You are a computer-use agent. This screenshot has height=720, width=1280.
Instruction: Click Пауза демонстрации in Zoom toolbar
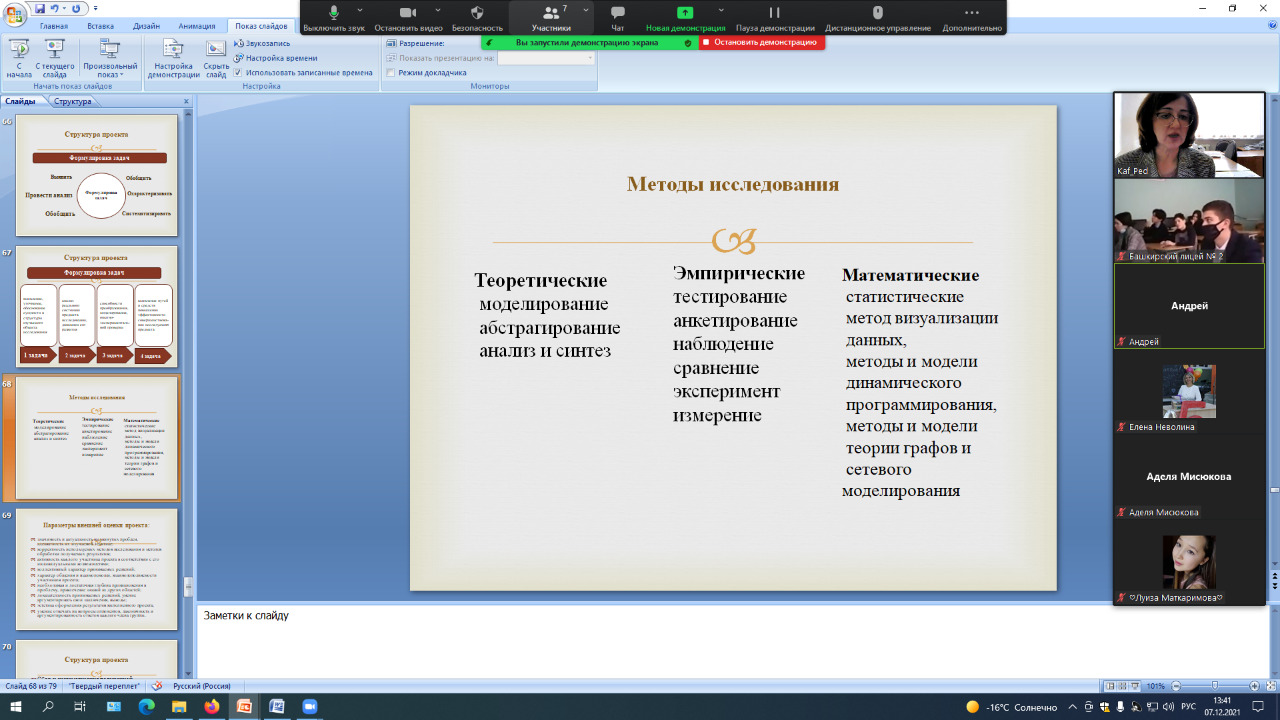773,18
